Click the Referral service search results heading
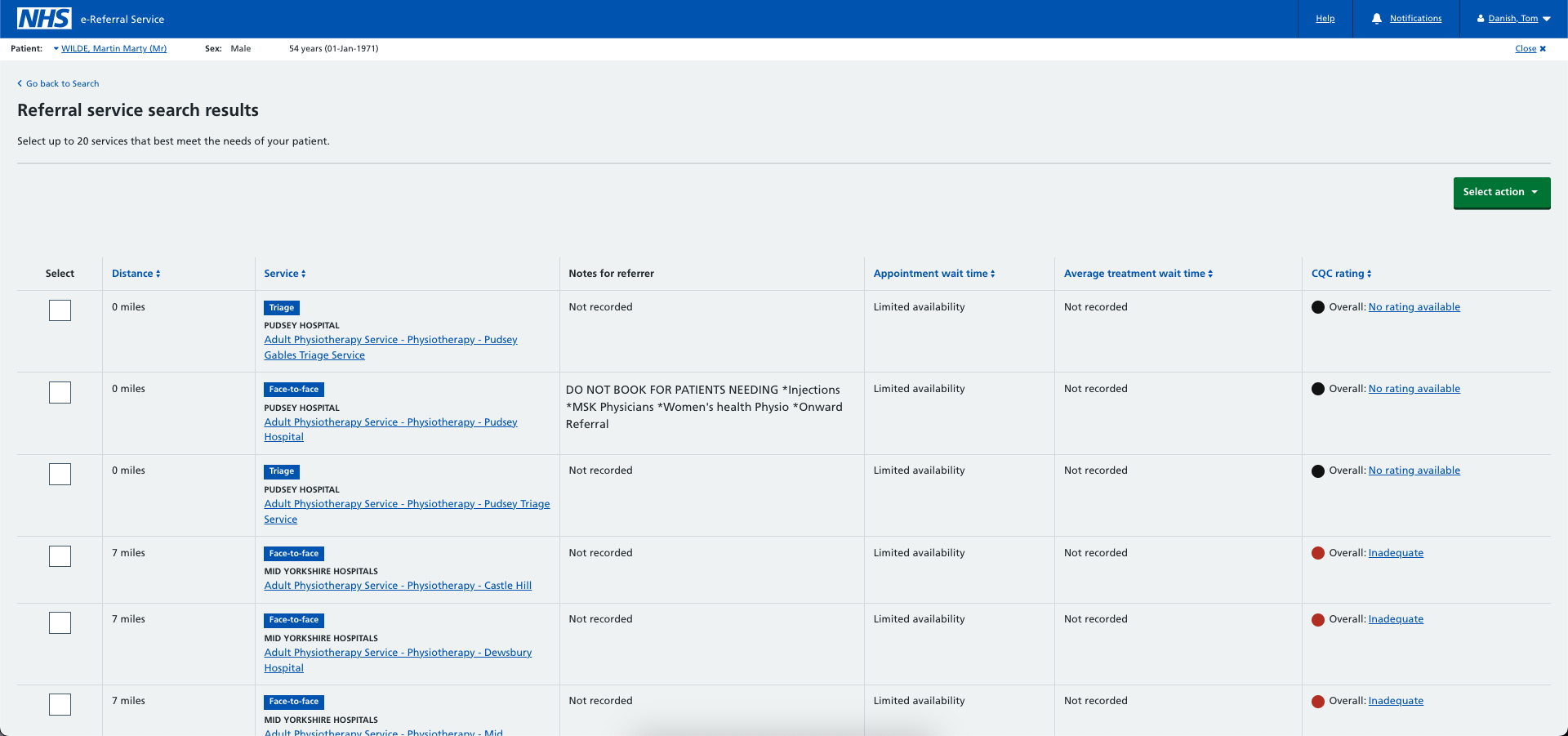The width and height of the screenshot is (1568, 736). 138,110
